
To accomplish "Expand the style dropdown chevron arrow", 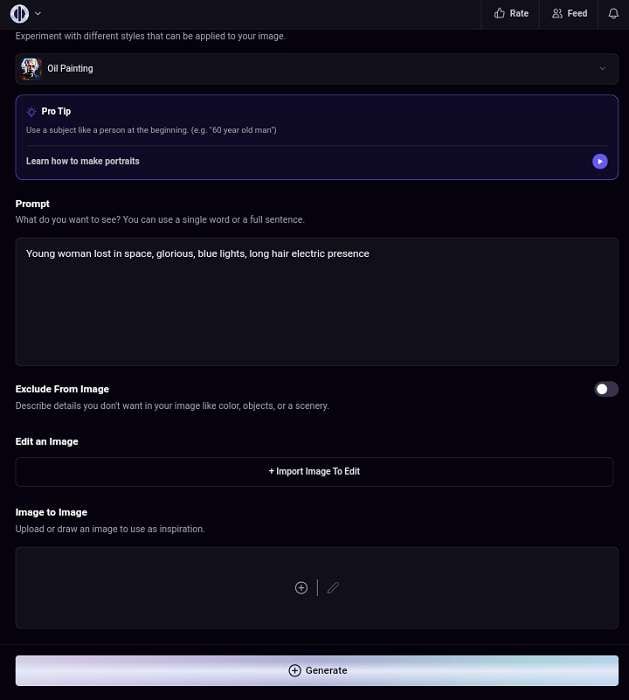I will 602,69.
